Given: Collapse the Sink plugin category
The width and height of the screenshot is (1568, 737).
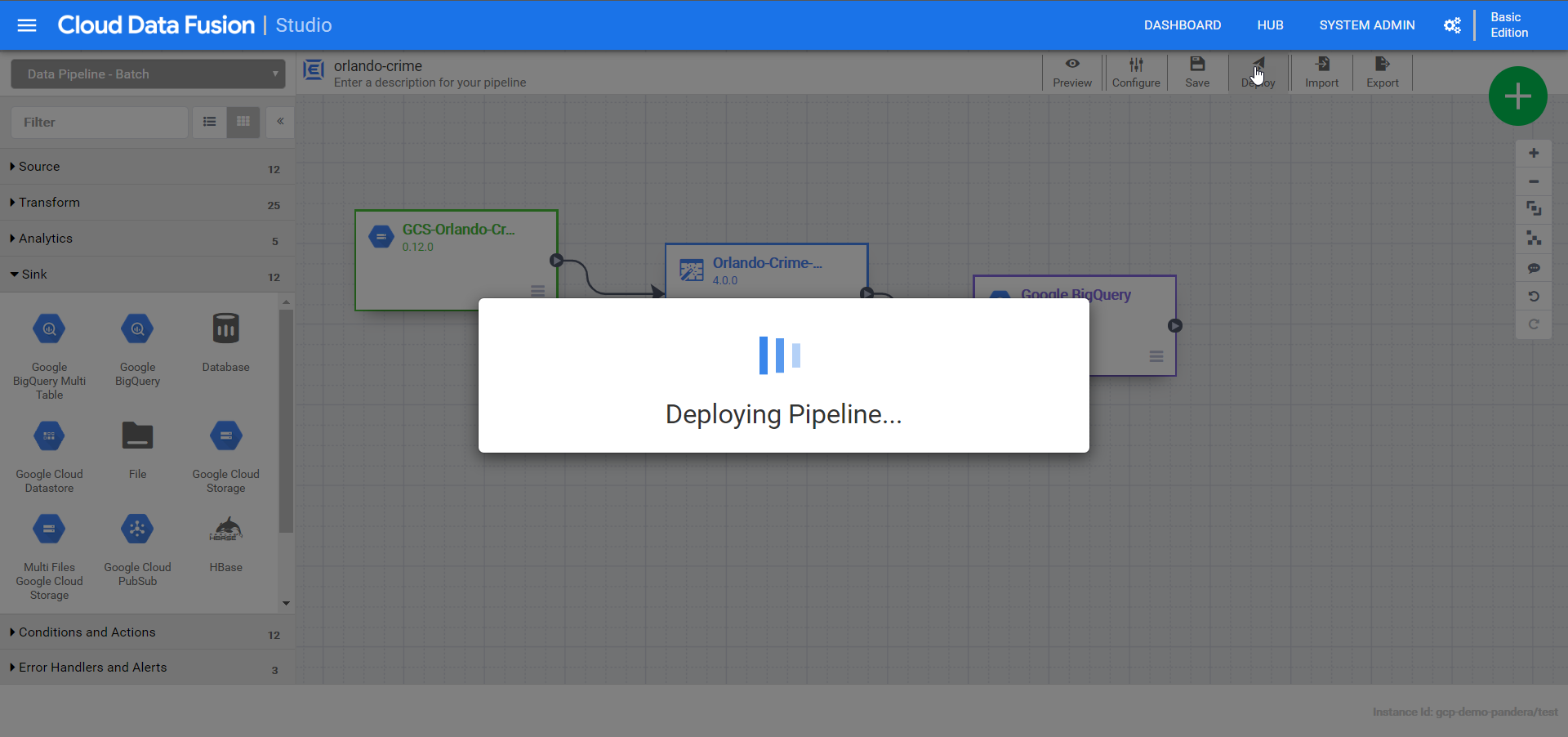Looking at the screenshot, I should (33, 275).
